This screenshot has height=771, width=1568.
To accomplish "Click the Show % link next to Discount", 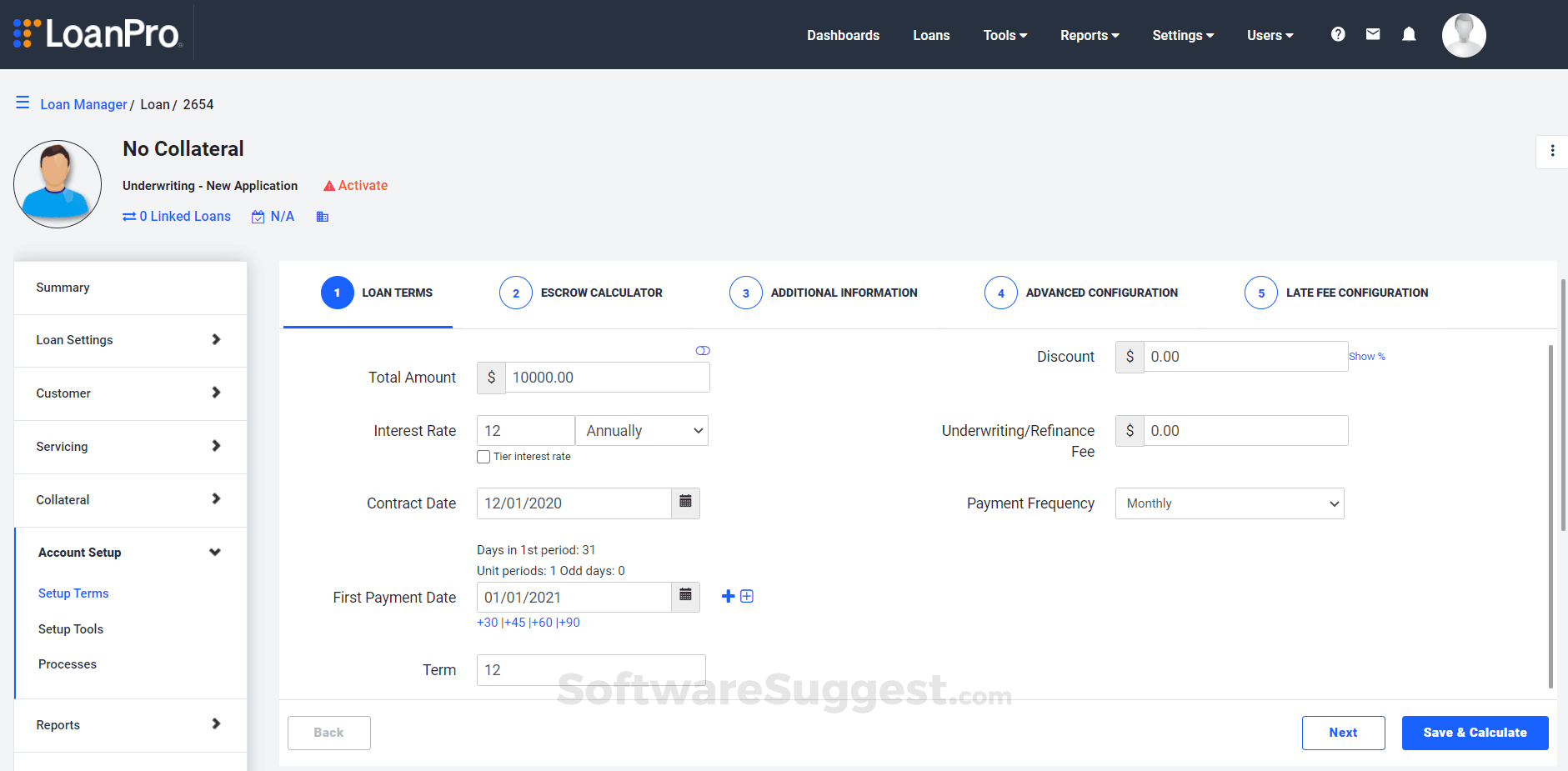I will tap(1366, 356).
